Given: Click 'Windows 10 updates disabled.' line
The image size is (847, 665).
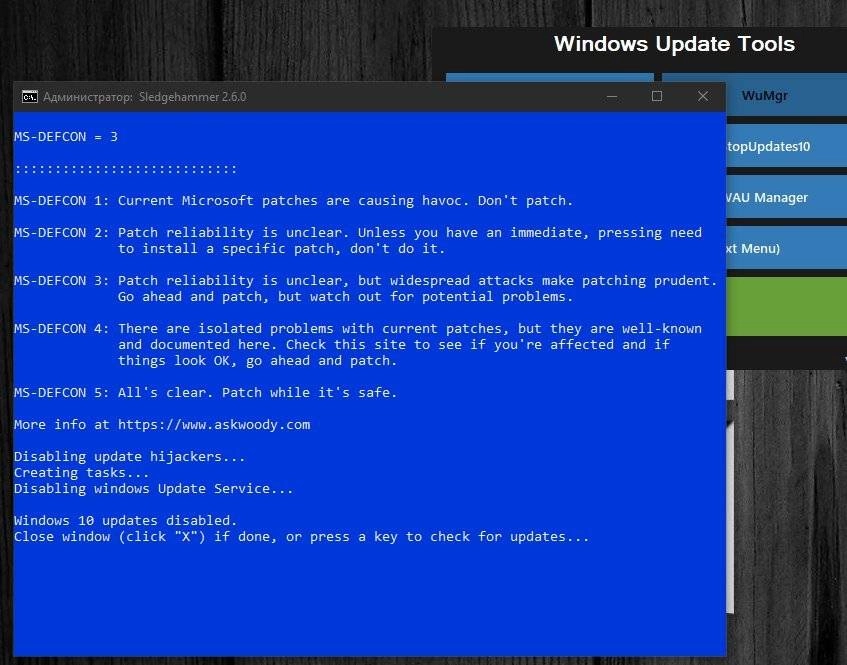Looking at the screenshot, I should click(125, 520).
